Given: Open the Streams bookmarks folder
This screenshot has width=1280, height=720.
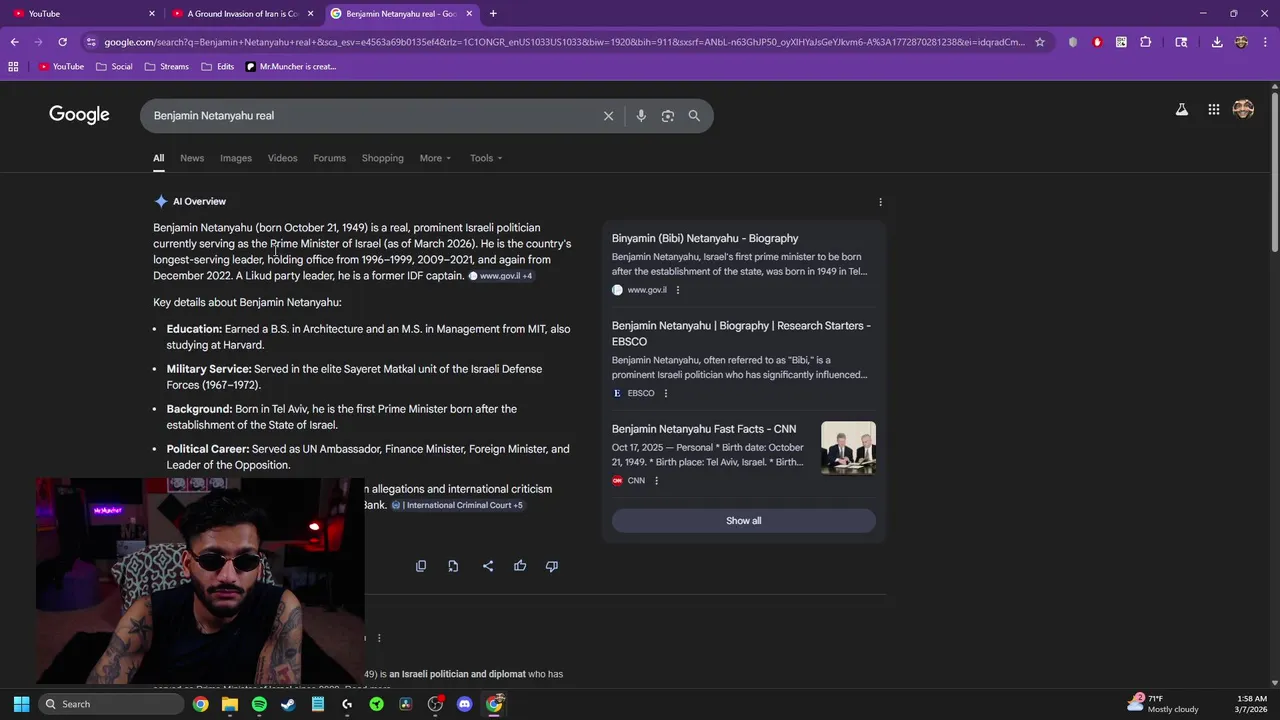Looking at the screenshot, I should [166, 67].
